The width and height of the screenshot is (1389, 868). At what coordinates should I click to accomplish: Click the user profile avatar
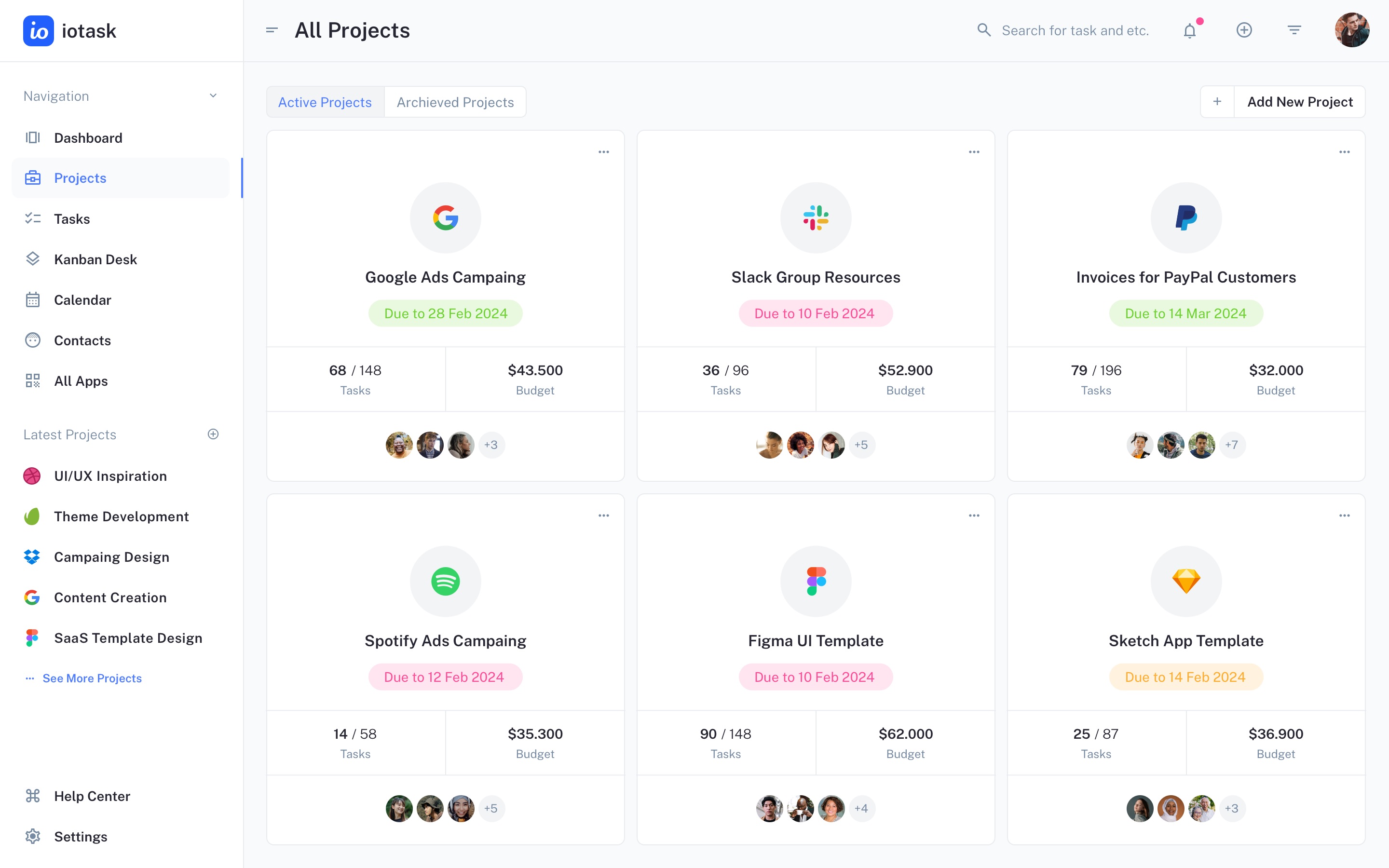click(1352, 30)
